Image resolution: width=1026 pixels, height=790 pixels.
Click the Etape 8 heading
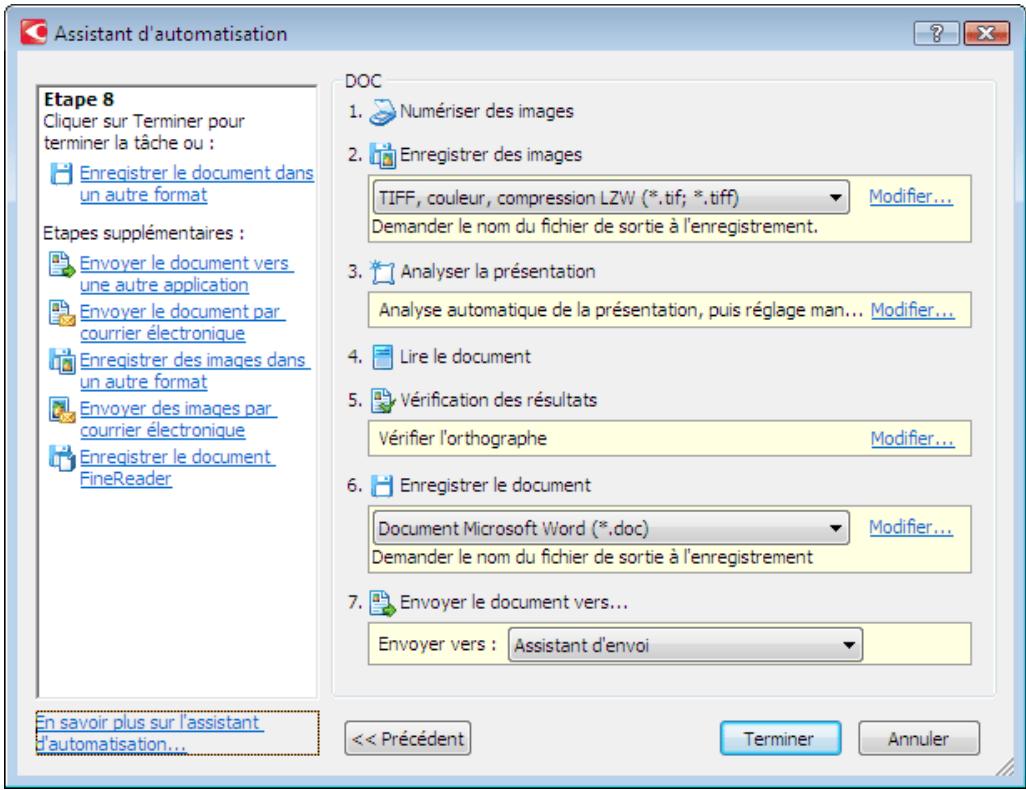79,99
